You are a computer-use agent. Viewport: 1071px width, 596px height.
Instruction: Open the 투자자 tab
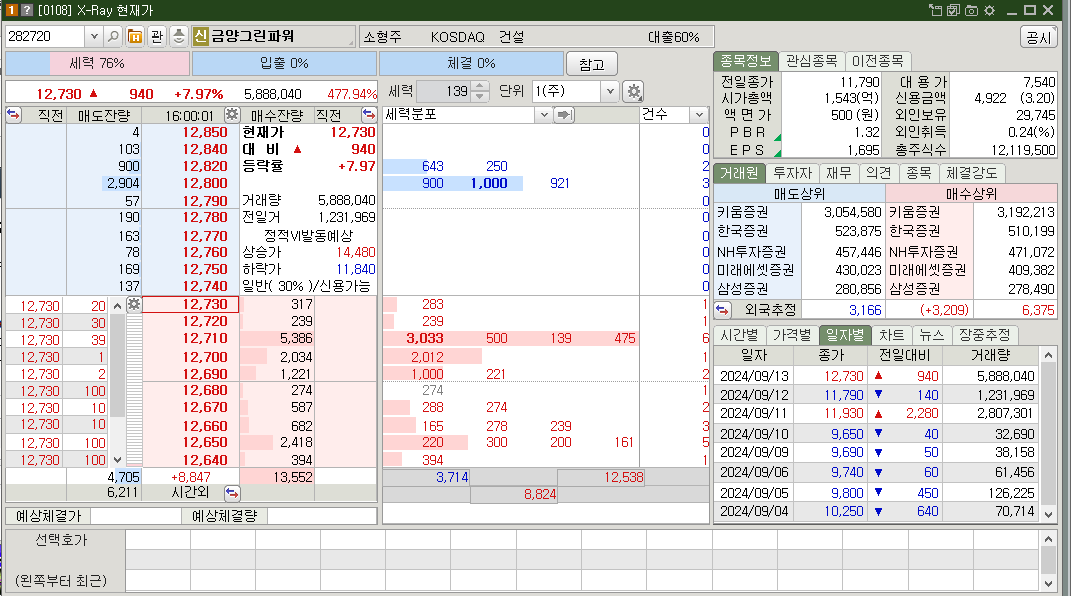pos(792,173)
